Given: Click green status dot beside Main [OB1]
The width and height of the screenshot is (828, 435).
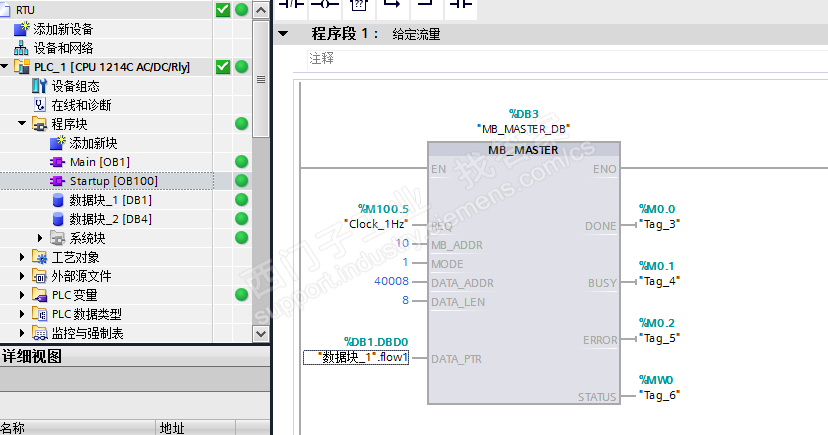Looking at the screenshot, I should pos(241,162).
